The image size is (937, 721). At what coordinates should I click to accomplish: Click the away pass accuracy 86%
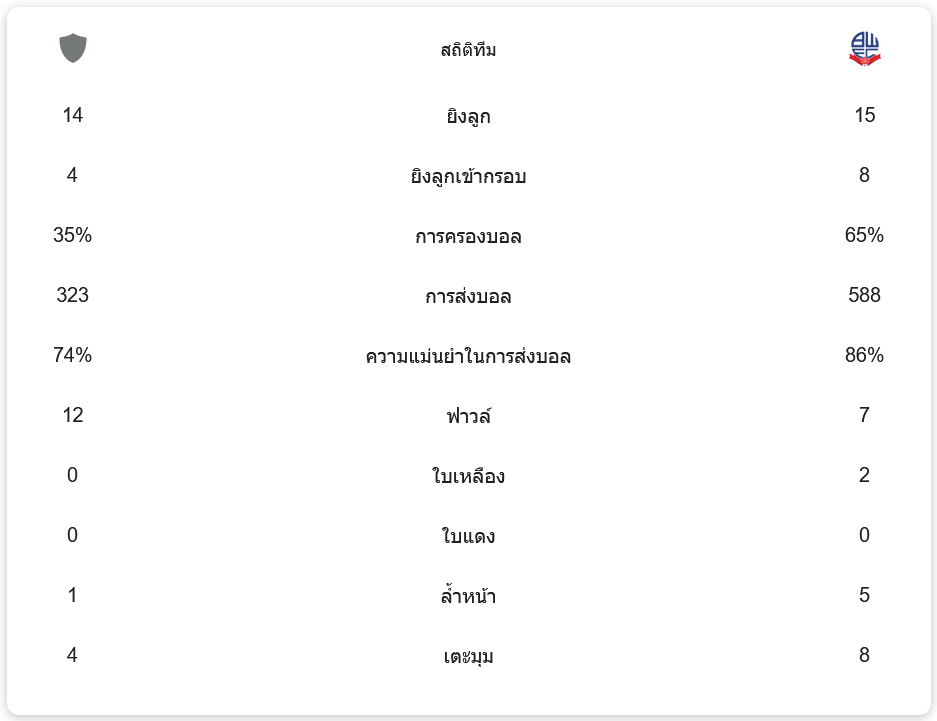click(x=864, y=356)
